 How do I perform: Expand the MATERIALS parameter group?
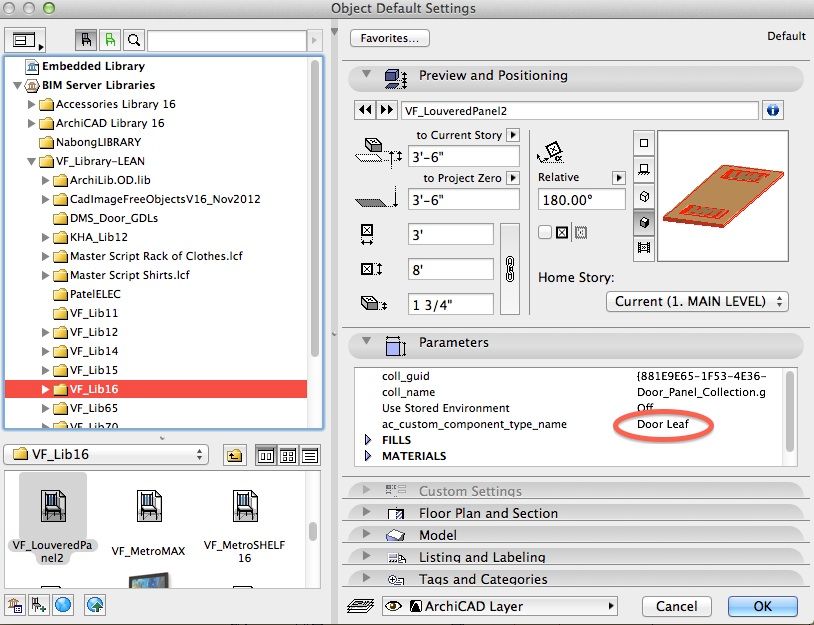(368, 456)
